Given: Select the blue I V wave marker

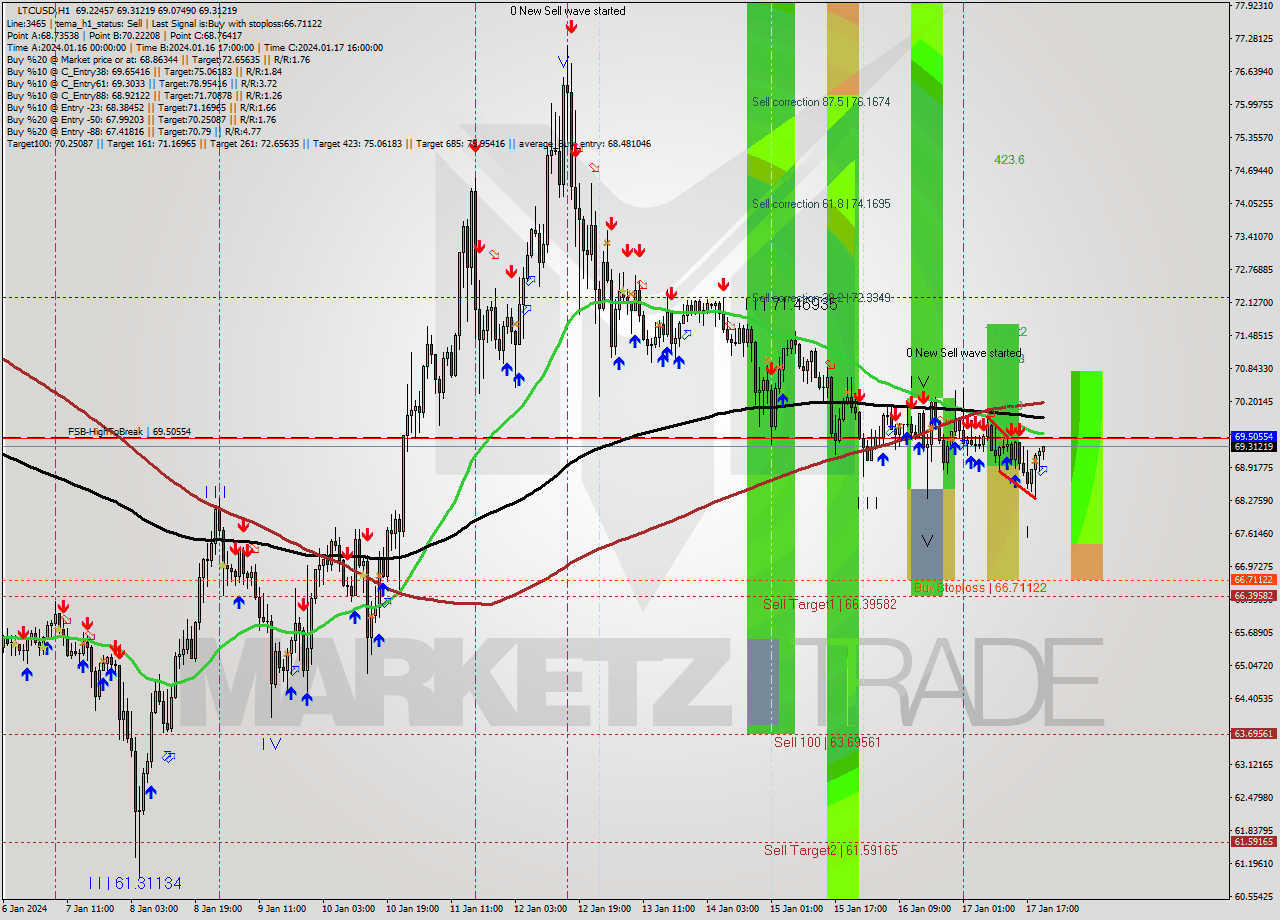Looking at the screenshot, I should (x=271, y=744).
